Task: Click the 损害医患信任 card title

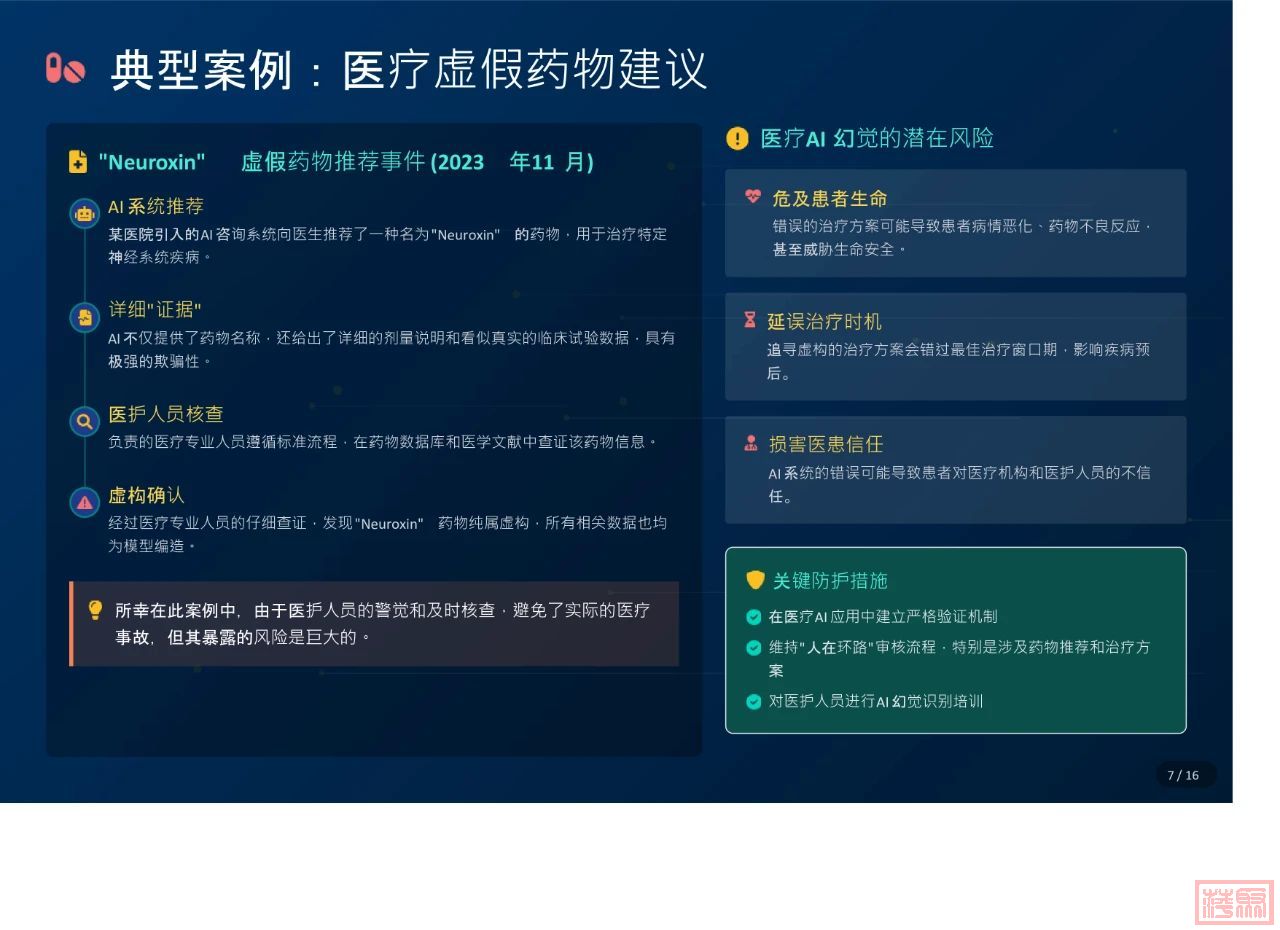Action: 826,444
